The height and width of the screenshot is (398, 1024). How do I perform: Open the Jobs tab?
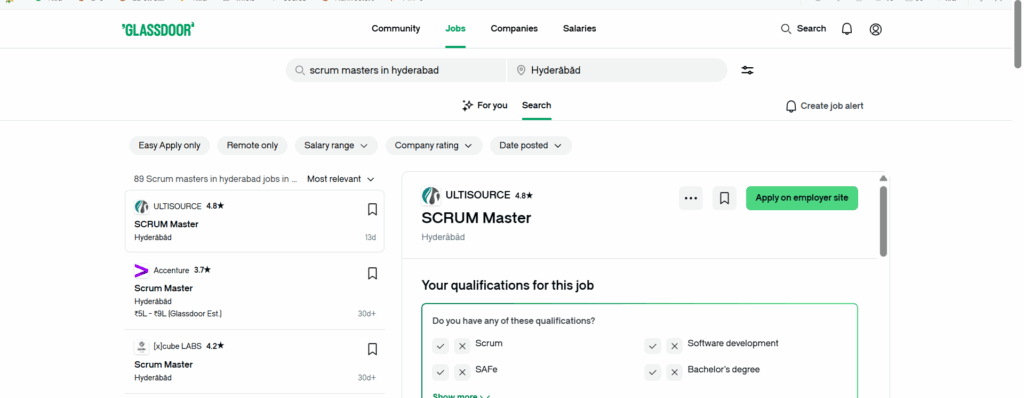tap(455, 29)
